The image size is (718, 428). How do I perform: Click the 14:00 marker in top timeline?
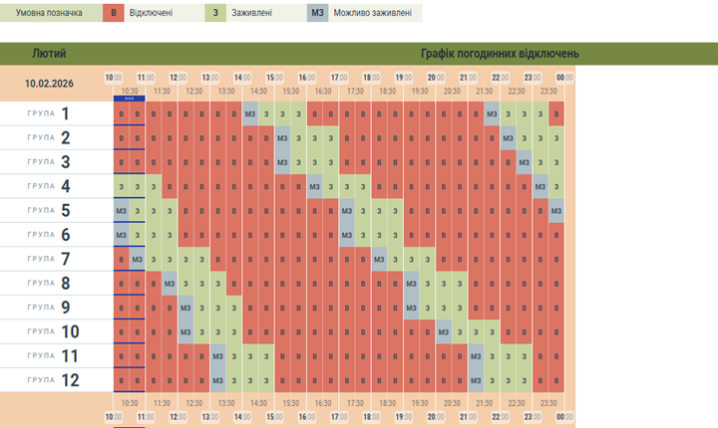(242, 77)
